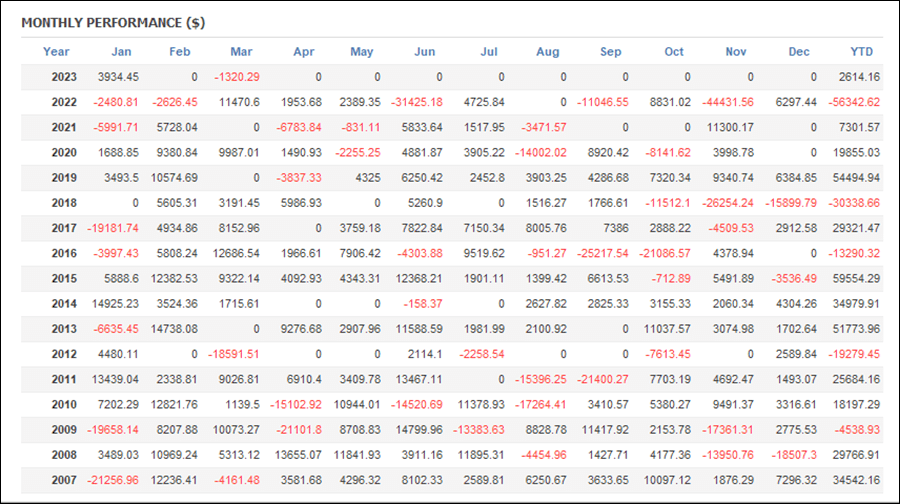This screenshot has width=900, height=504.
Task: Click the Monthly Performance ($) heading
Action: [x=113, y=23]
